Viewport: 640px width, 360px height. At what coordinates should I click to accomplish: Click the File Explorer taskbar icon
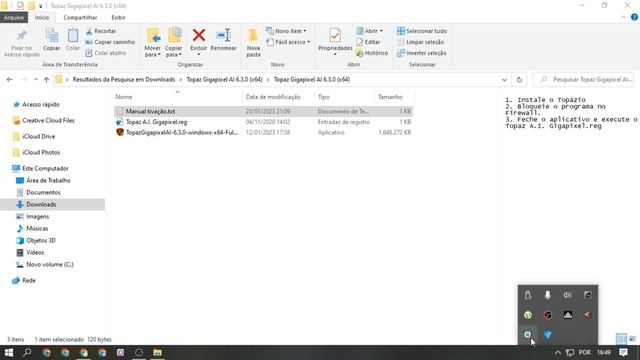157,352
